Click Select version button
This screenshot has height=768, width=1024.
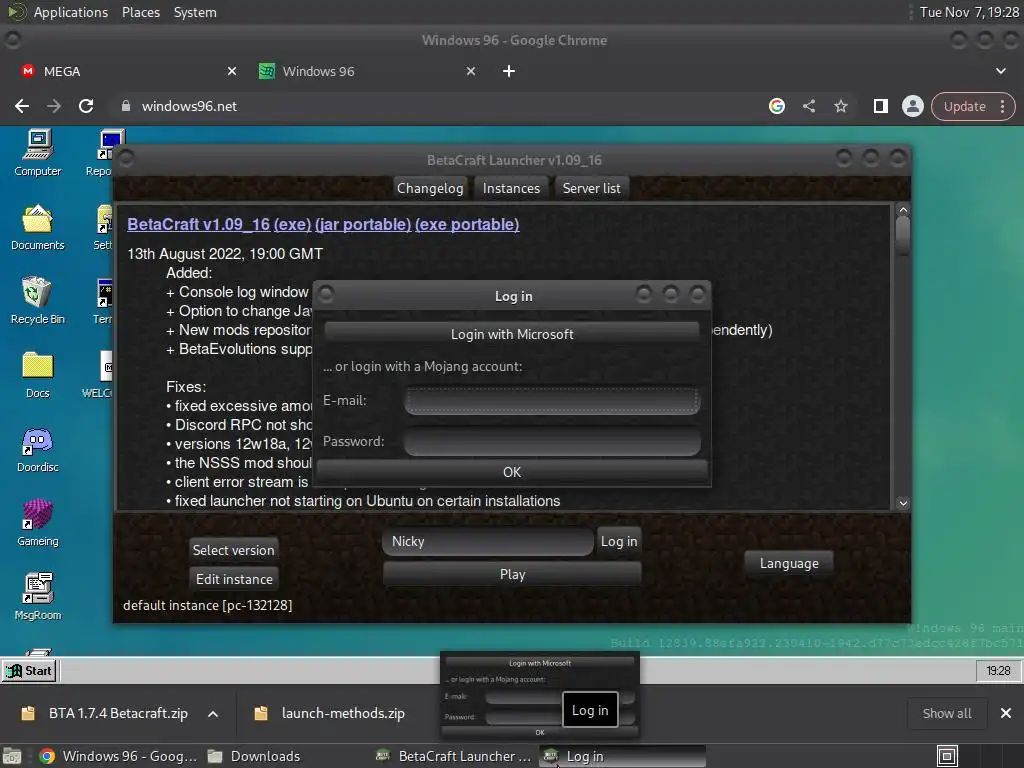coord(234,550)
